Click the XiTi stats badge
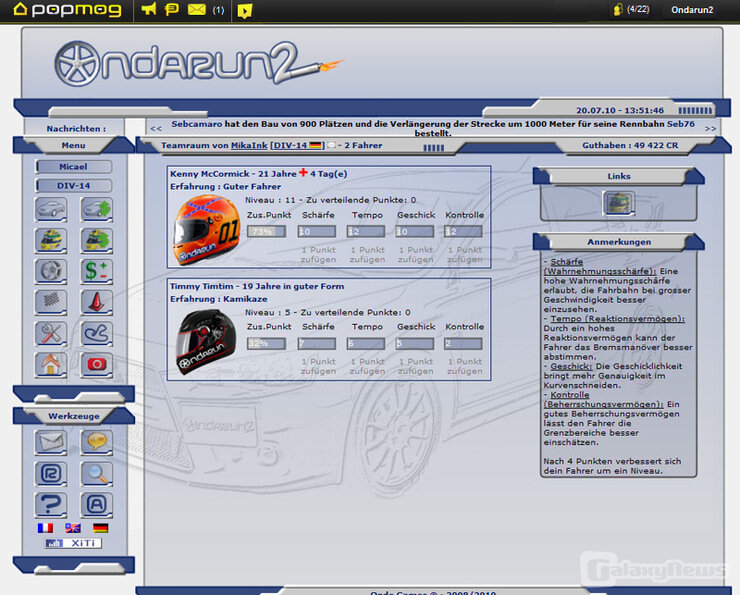 point(73,543)
